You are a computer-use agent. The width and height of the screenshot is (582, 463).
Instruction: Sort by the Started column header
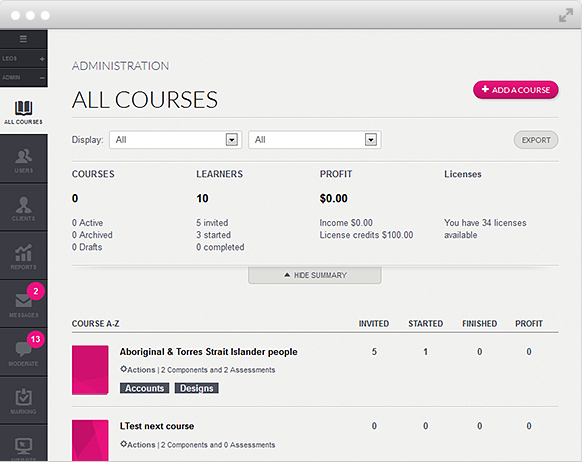click(425, 323)
